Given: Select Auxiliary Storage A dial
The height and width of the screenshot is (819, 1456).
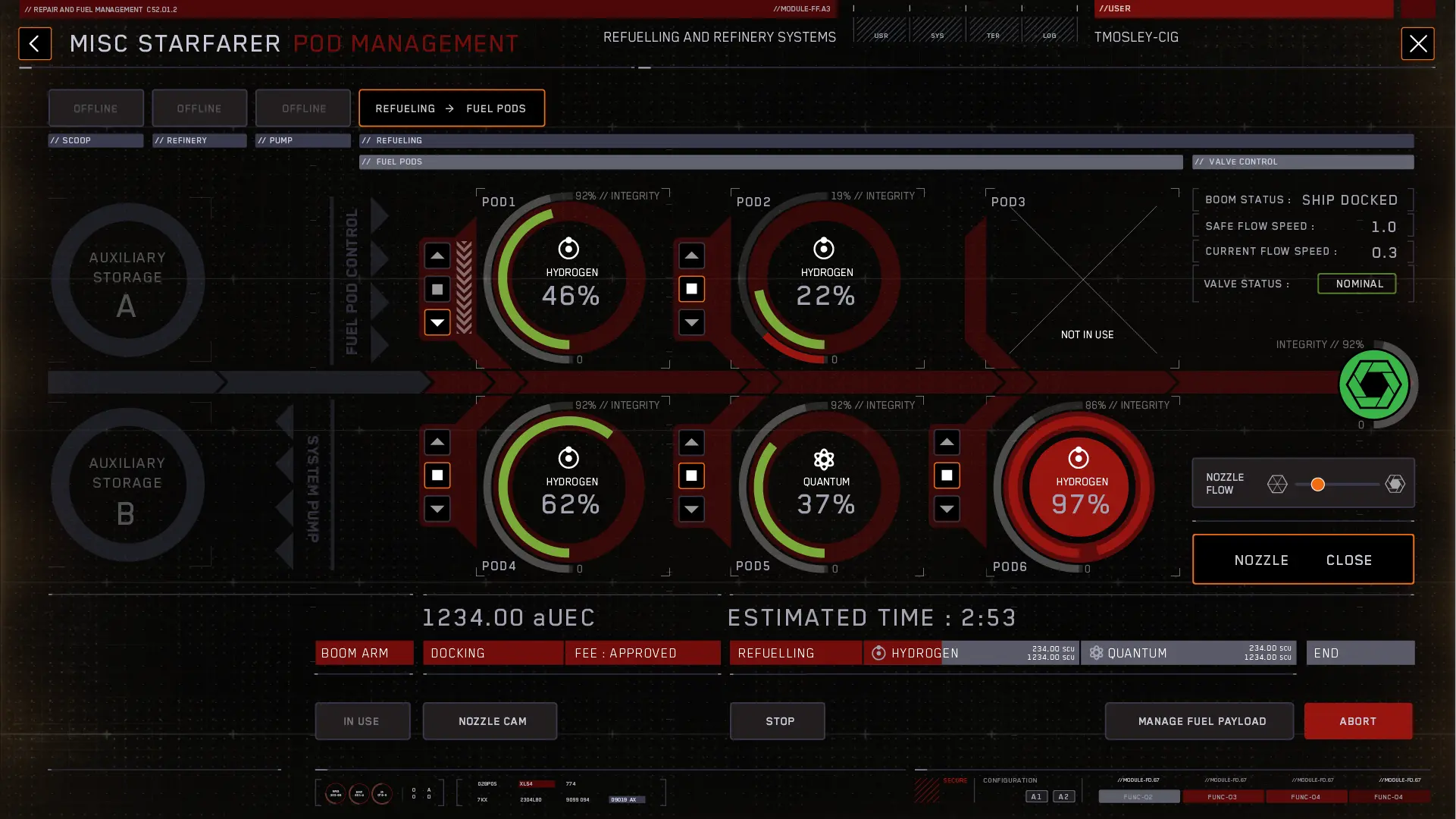Looking at the screenshot, I should coord(127,280).
